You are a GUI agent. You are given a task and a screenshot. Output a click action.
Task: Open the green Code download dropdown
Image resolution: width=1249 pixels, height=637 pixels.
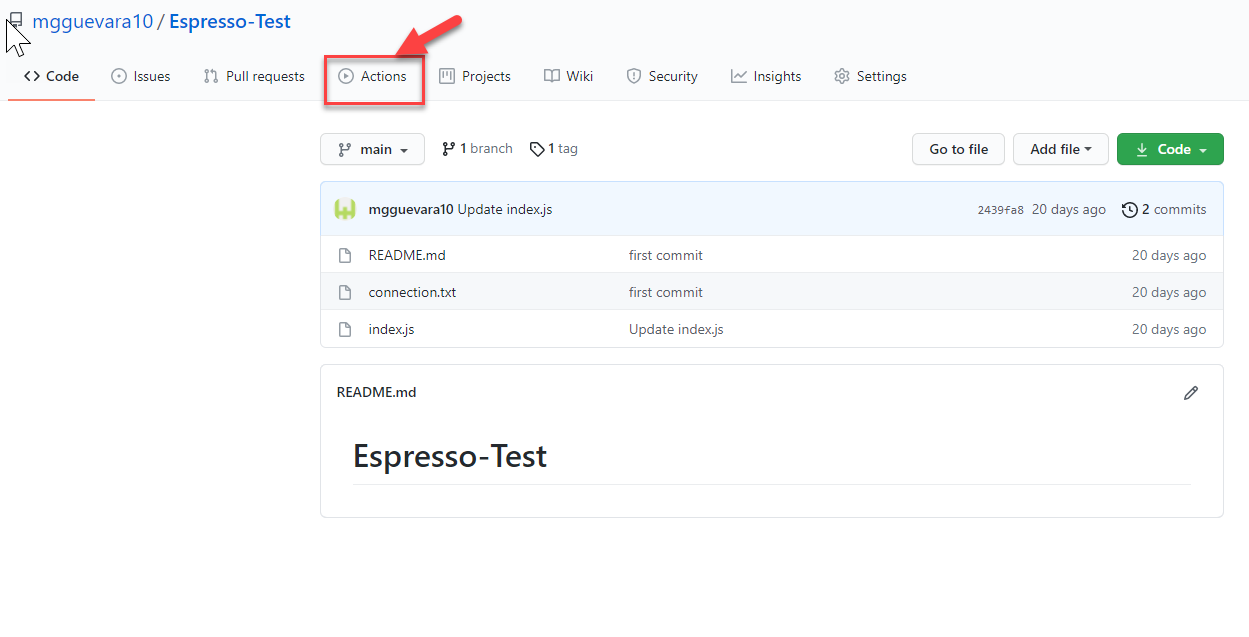1170,149
